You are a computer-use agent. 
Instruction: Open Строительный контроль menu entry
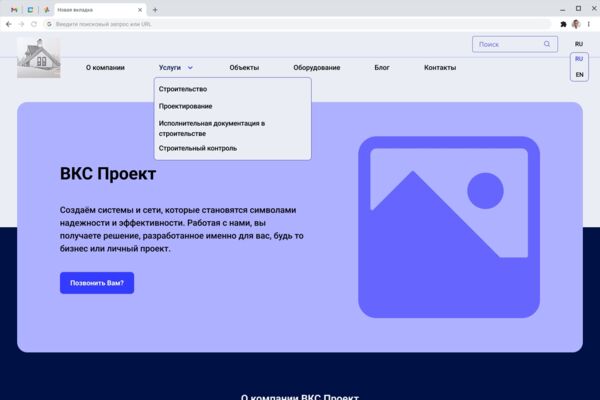198,148
